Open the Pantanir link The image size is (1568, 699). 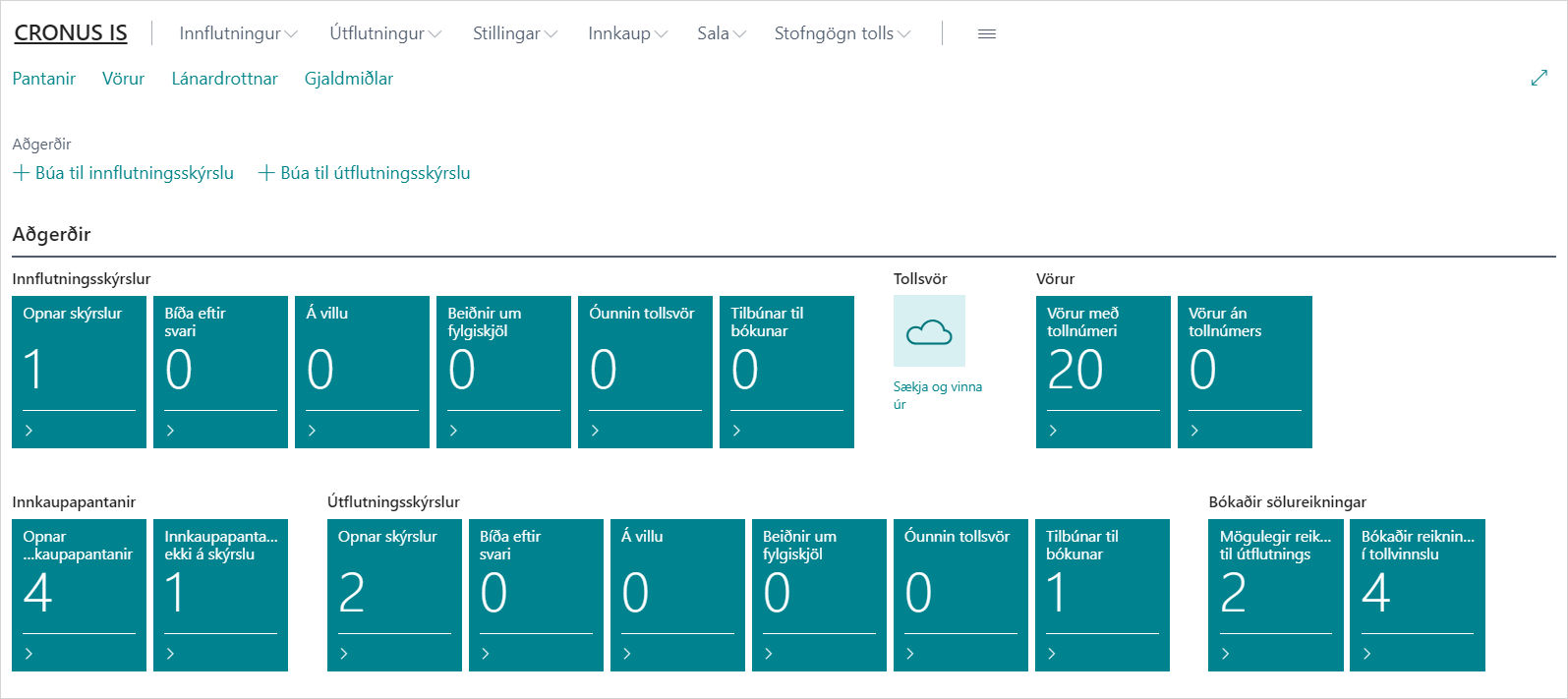coord(44,79)
